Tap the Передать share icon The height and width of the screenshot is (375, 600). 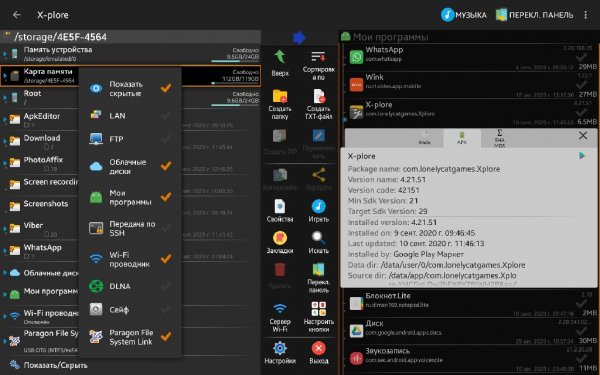(x=318, y=175)
